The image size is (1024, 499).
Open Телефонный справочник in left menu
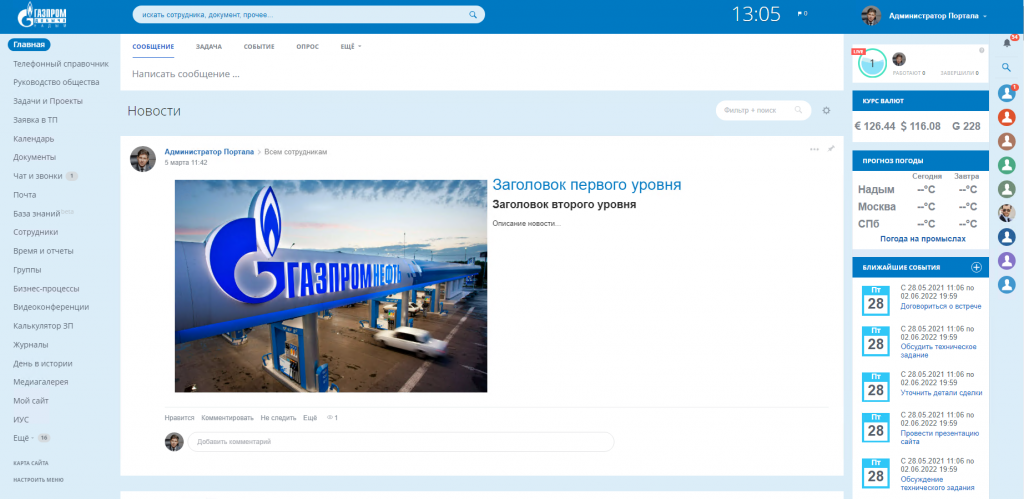point(61,64)
